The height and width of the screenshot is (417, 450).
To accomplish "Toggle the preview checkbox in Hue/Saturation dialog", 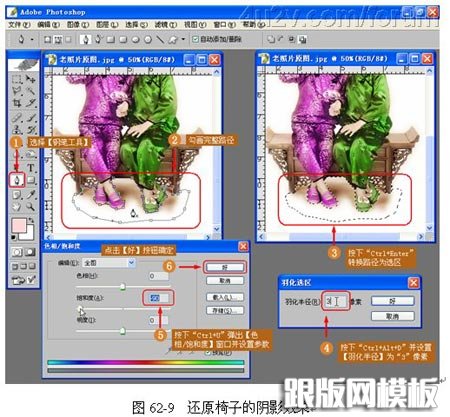I will [208, 353].
